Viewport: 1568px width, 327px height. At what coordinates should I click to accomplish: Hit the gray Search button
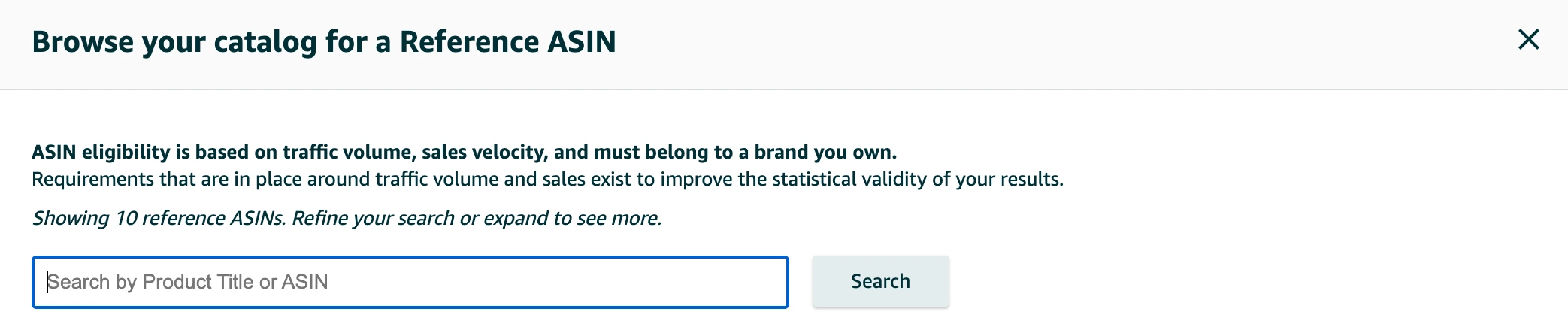pyautogui.click(x=880, y=281)
